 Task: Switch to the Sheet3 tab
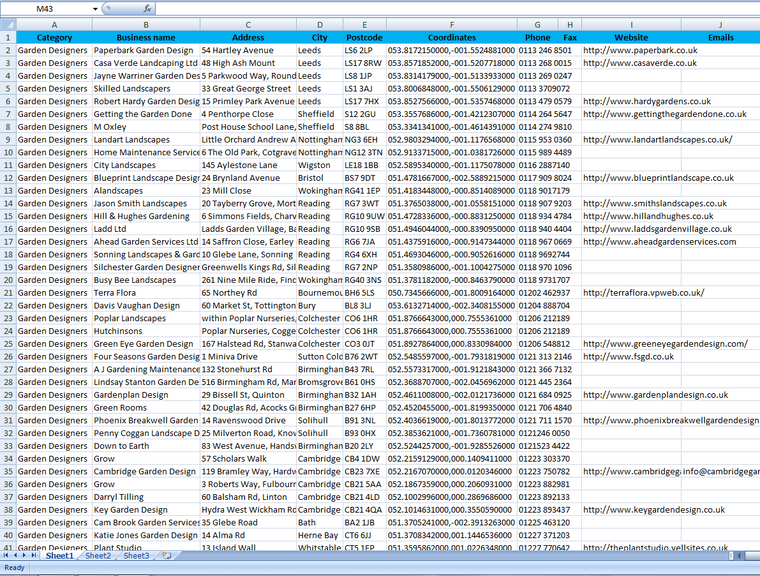(136, 556)
